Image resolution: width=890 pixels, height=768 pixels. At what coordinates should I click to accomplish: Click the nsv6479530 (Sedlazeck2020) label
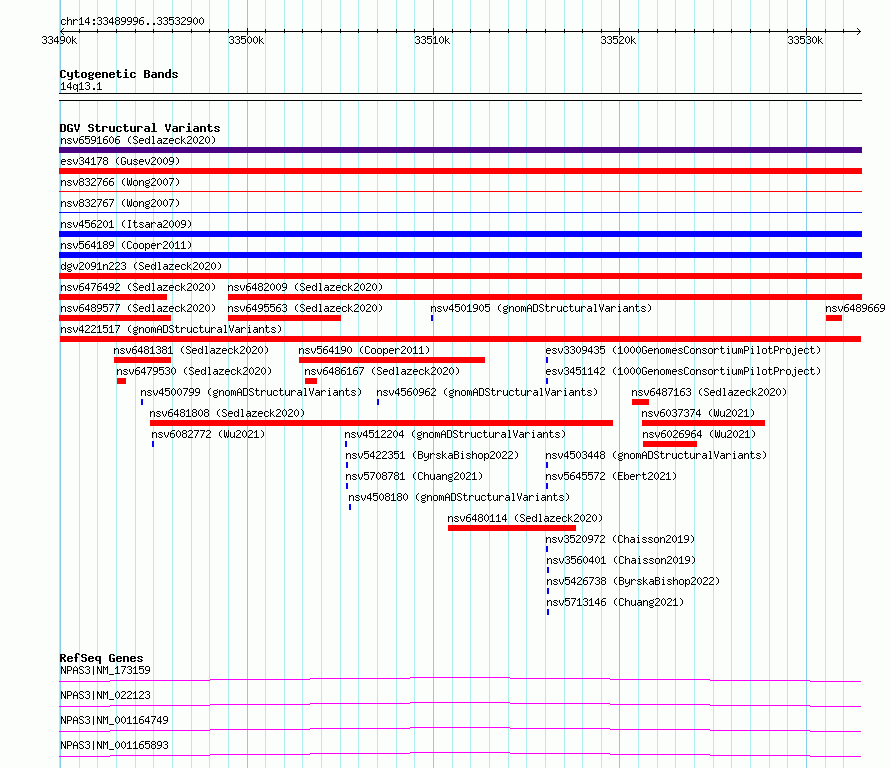pyautogui.click(x=194, y=371)
